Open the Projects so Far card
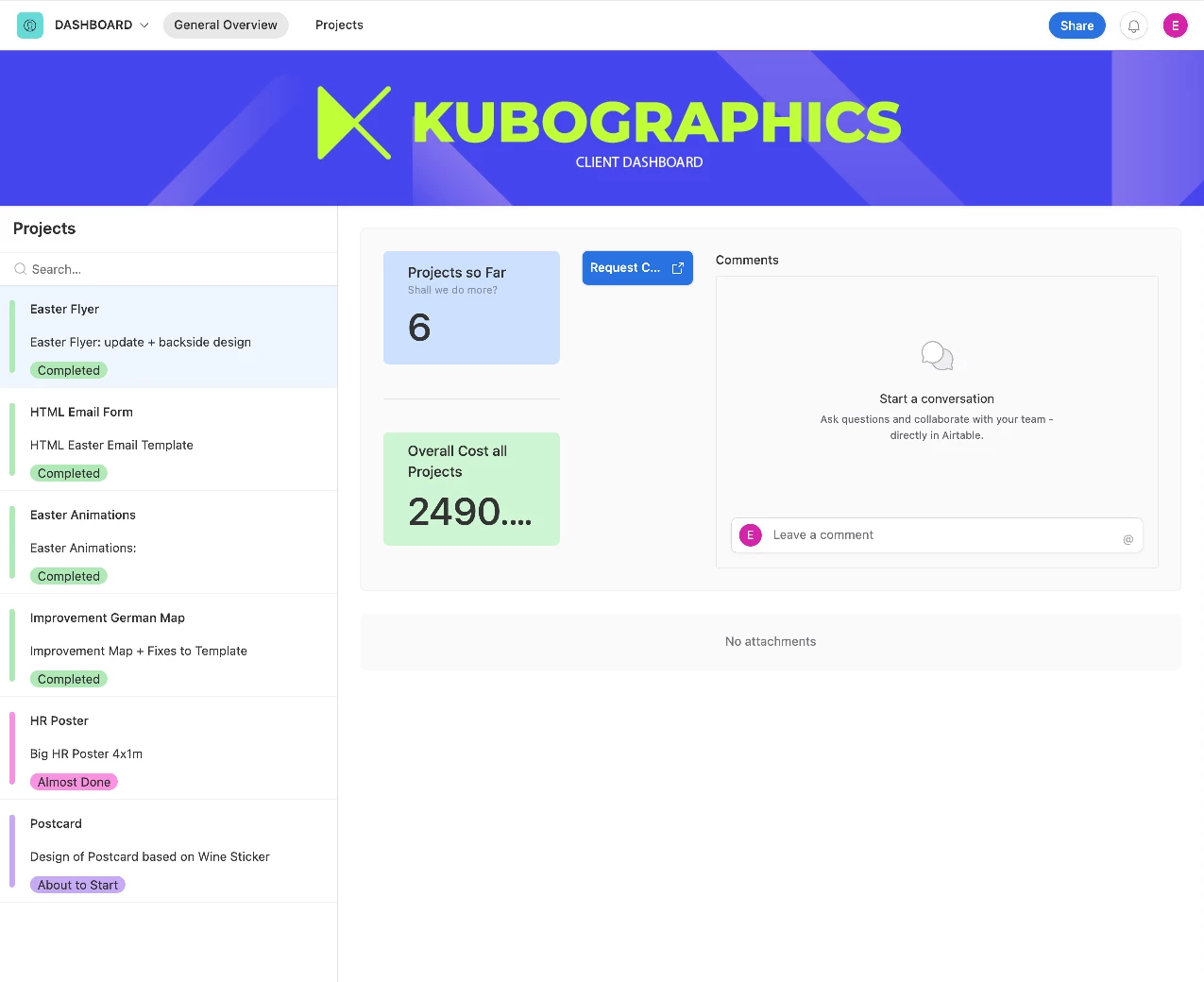This screenshot has height=982, width=1204. point(471,308)
